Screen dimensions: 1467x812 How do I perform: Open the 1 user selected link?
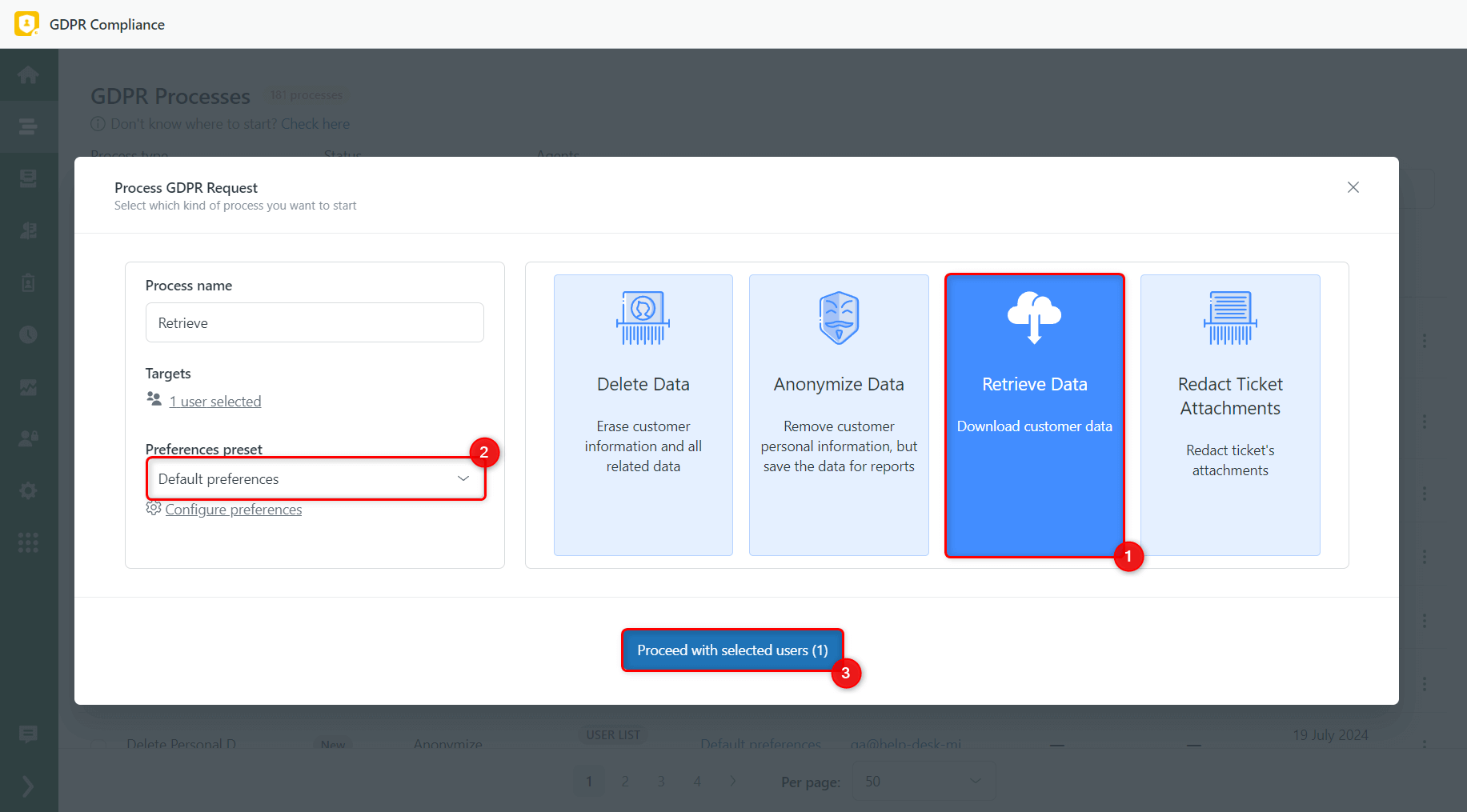point(215,402)
